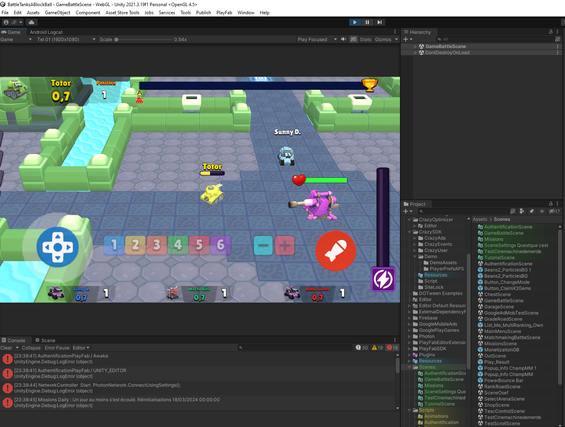Viewport: 565px width, 427px height.
Task: Expand the Firebase folder
Action: tap(409, 318)
